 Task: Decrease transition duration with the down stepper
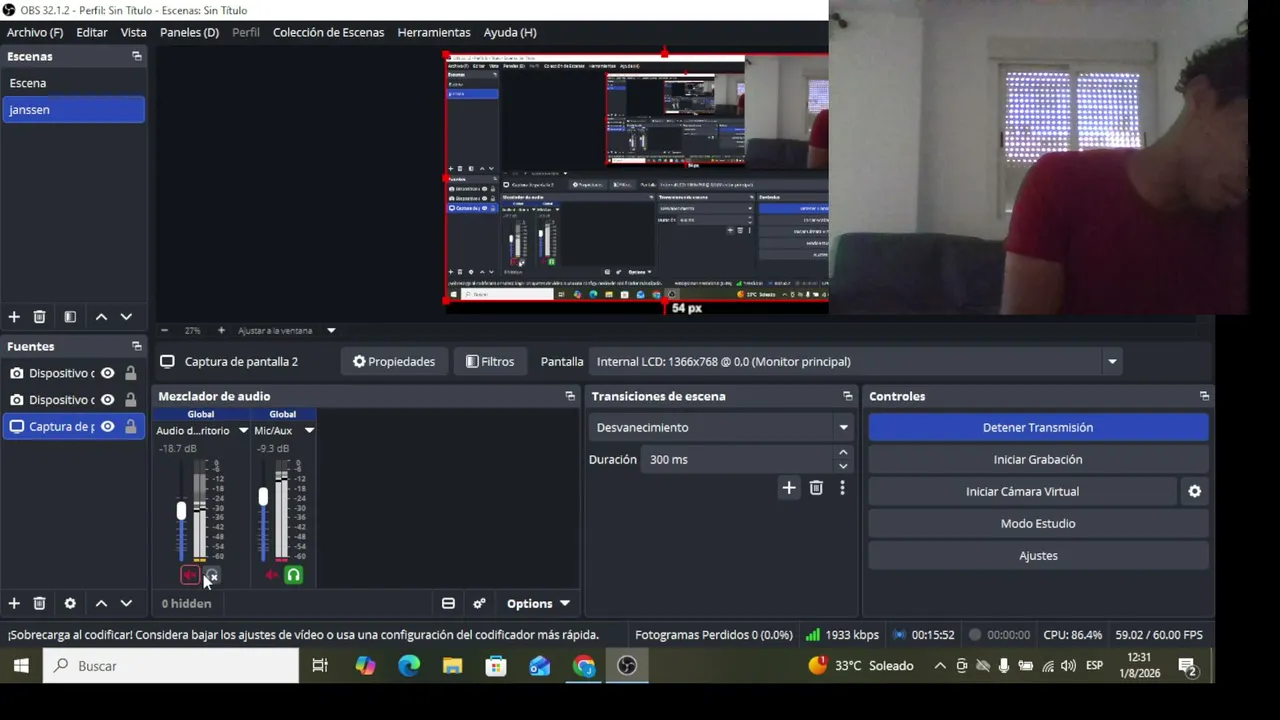pyautogui.click(x=843, y=466)
